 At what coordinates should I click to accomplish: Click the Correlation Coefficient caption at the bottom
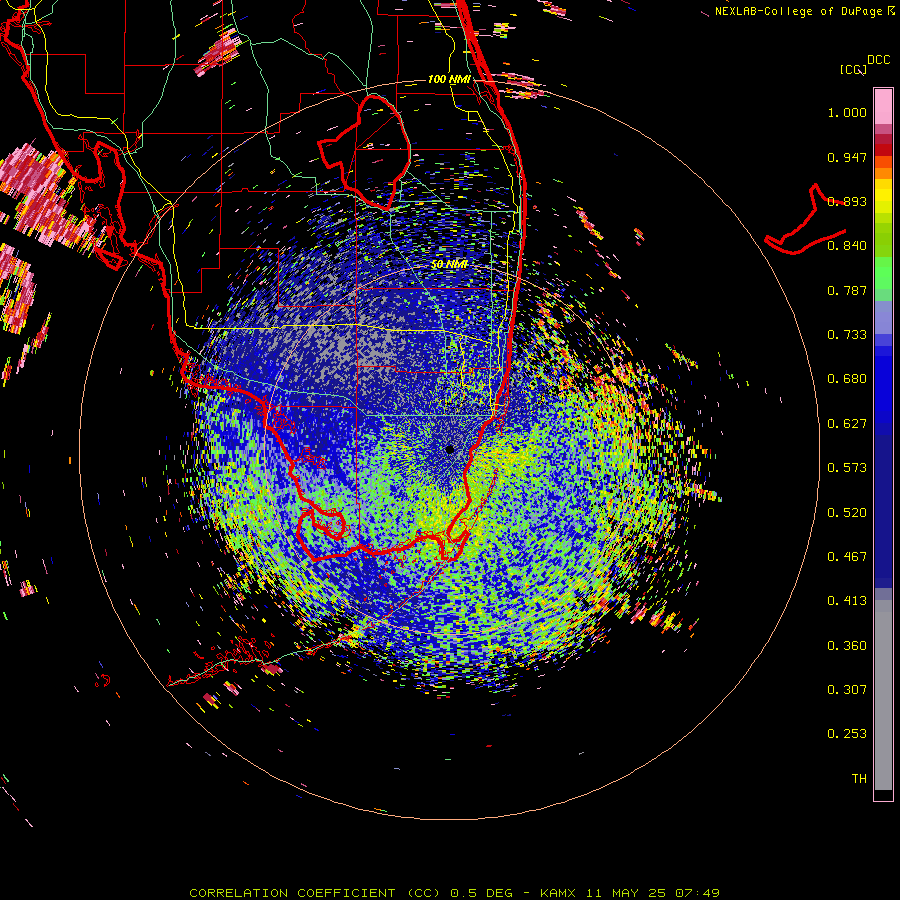(454, 893)
